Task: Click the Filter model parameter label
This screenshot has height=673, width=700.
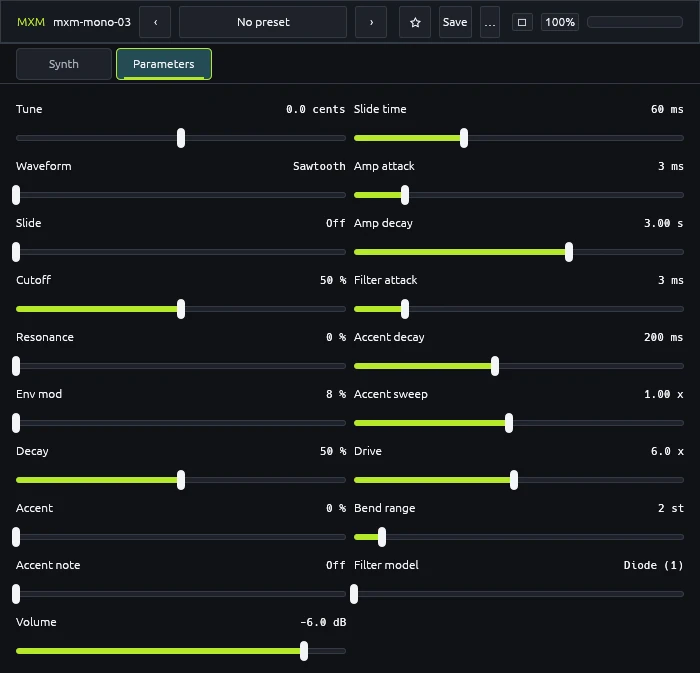Action: tap(386, 565)
